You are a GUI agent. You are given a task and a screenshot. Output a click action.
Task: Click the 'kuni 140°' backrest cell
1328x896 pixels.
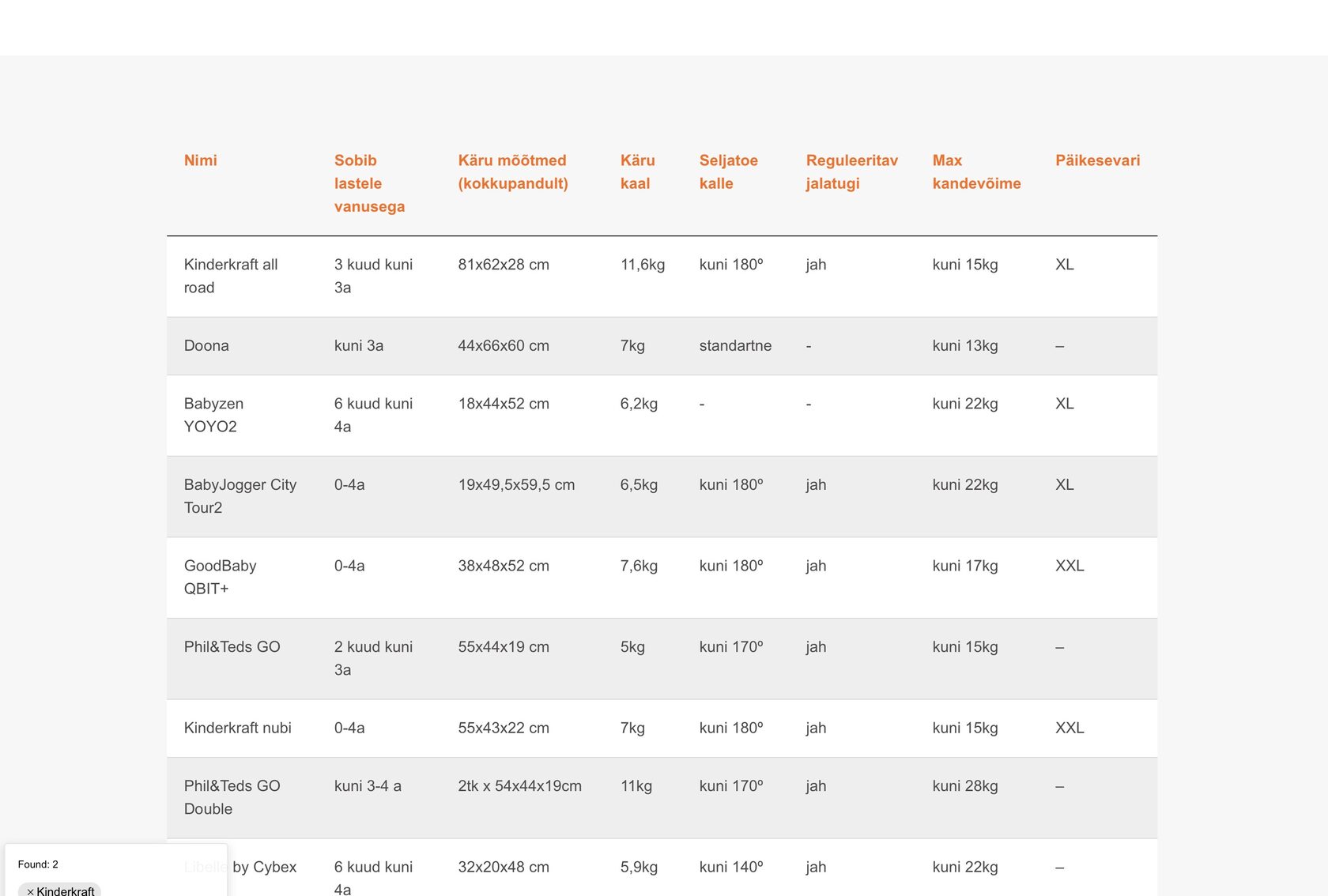(731, 868)
